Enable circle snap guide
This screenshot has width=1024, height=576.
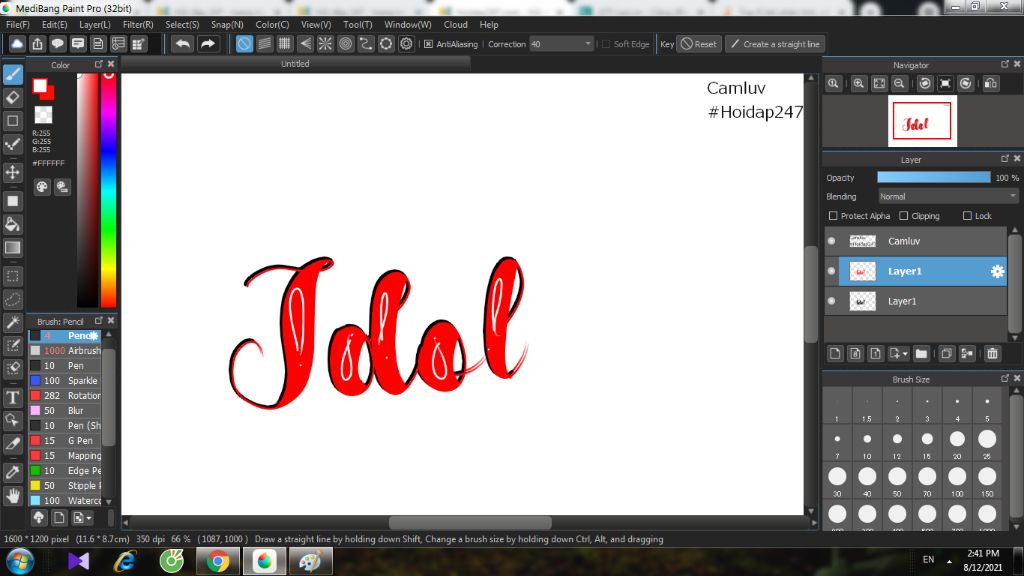(345, 44)
